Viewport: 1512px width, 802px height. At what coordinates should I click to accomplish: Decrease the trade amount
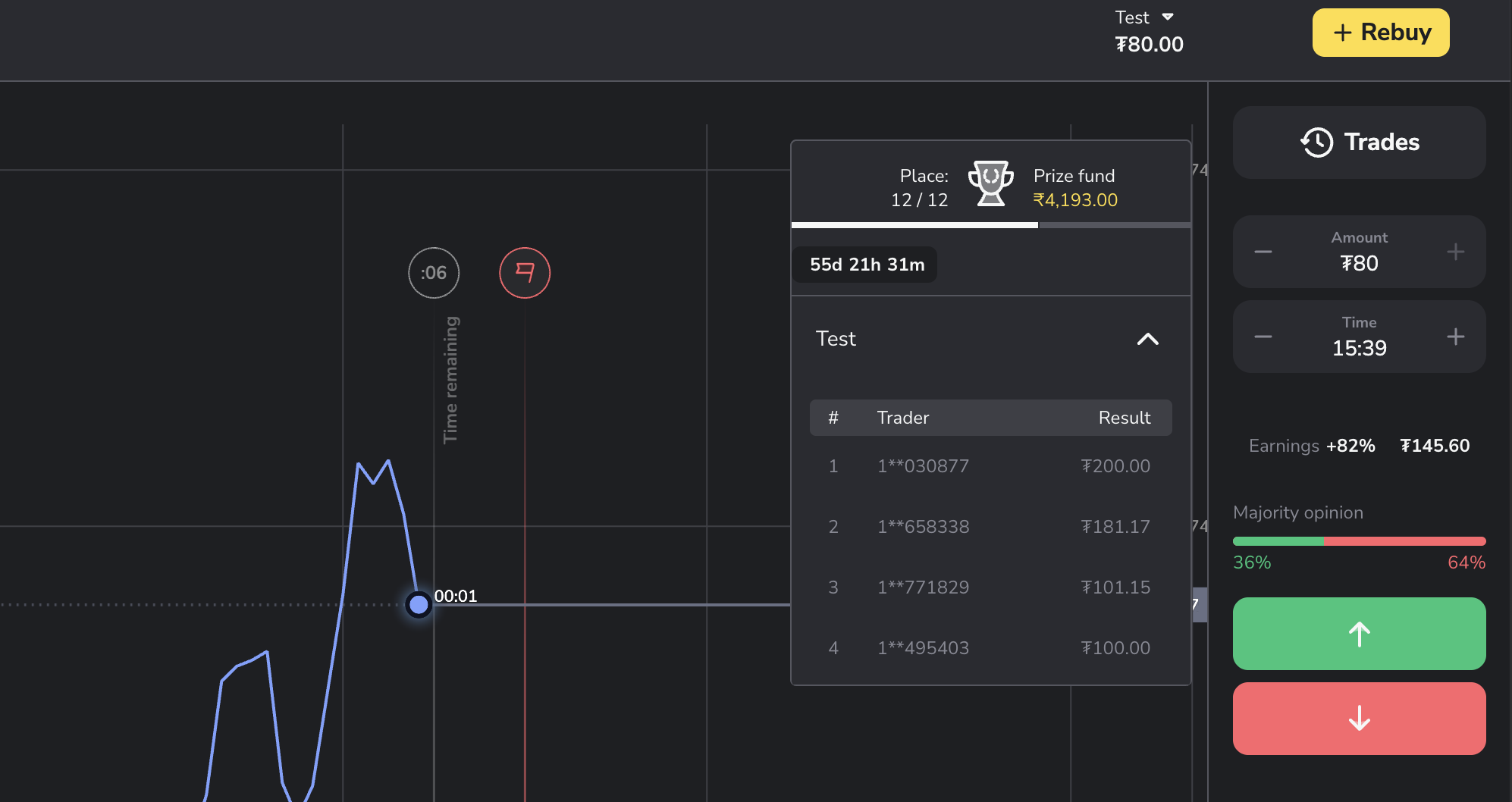pos(1263,252)
